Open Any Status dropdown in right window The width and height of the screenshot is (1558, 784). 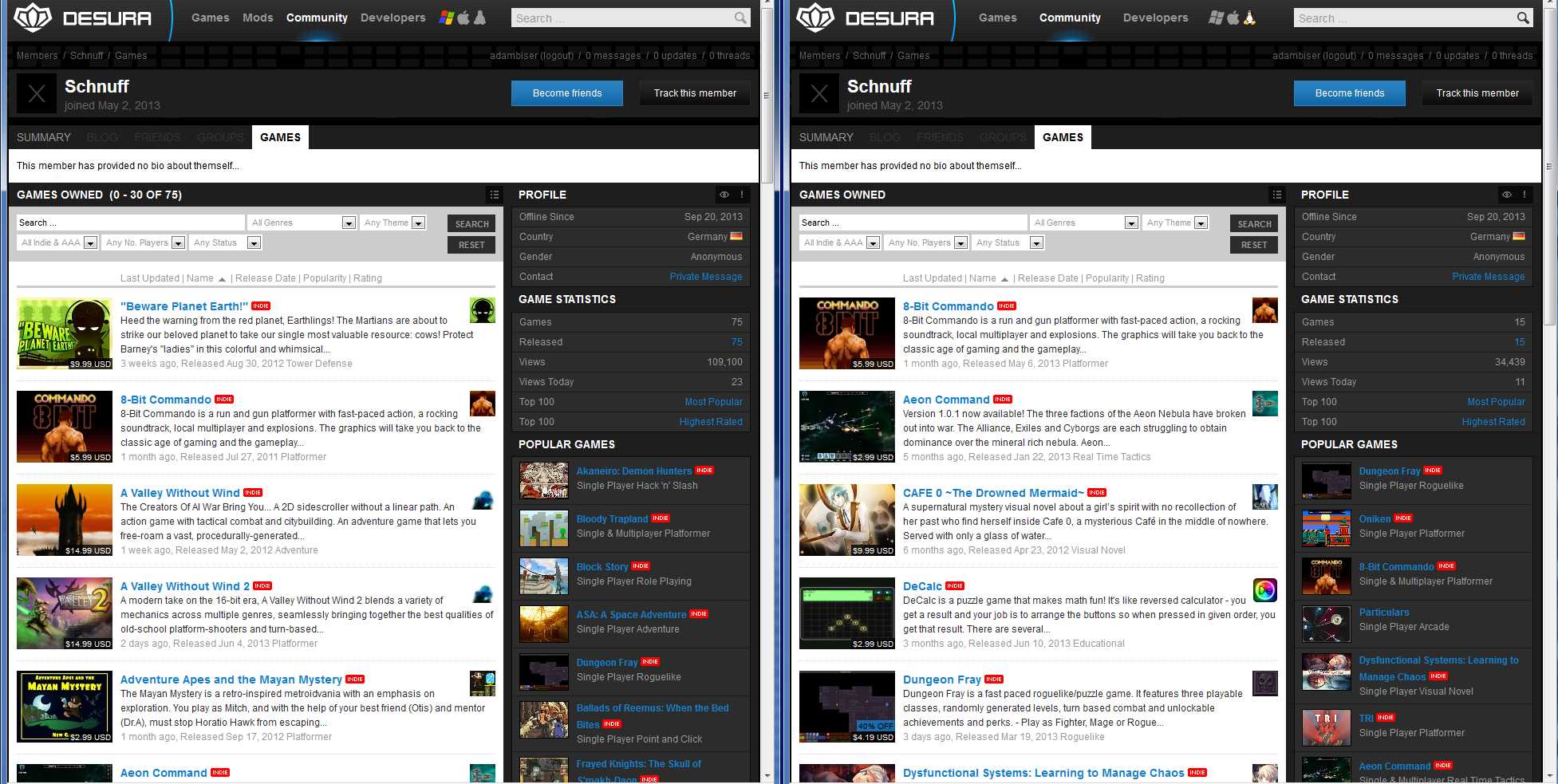tap(1008, 242)
